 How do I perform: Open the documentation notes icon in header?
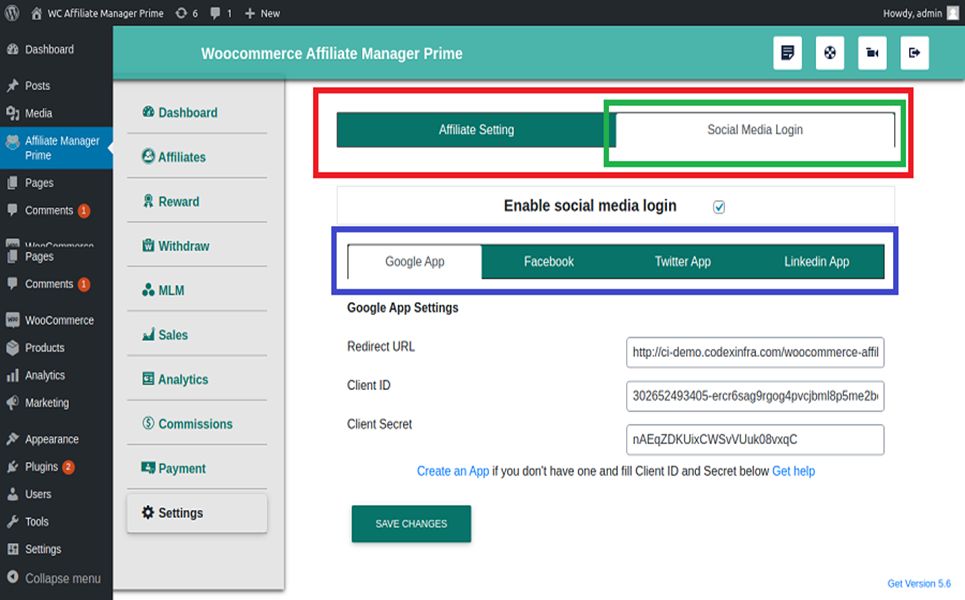point(787,53)
